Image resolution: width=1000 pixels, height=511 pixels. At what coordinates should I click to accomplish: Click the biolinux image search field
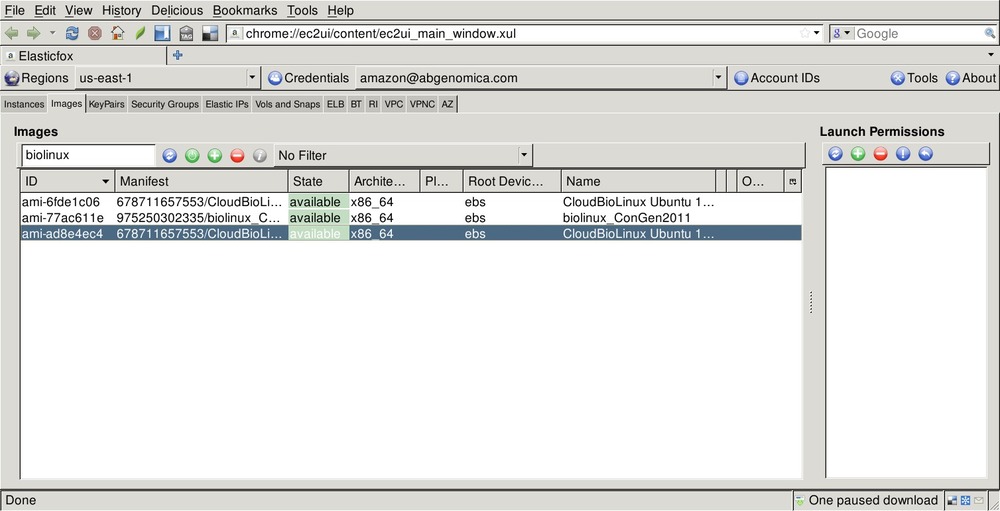[88, 155]
